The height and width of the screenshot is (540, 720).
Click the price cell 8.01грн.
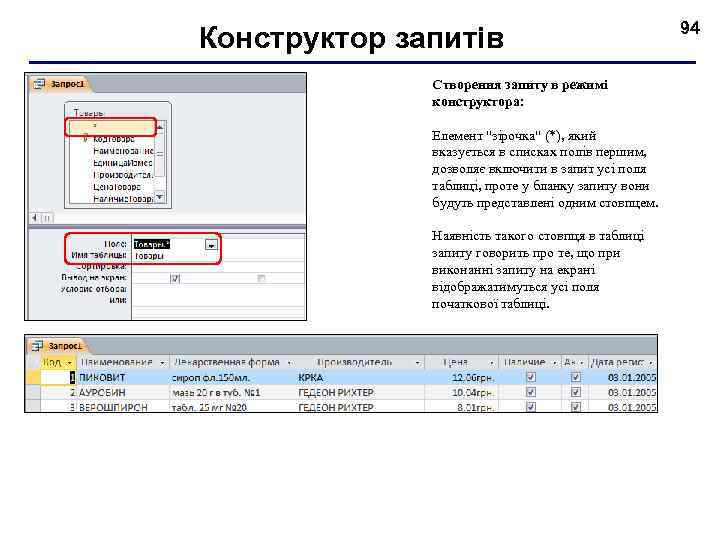click(x=462, y=407)
